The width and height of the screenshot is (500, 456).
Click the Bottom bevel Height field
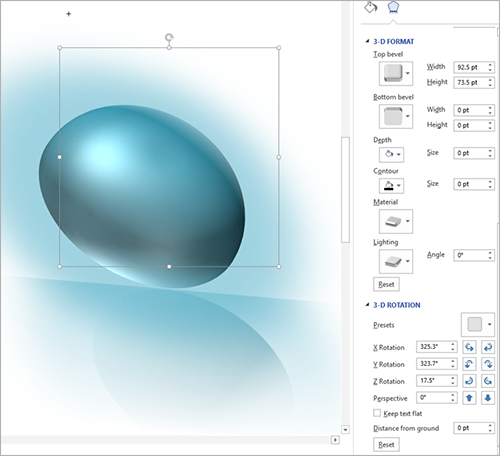[x=470, y=126]
